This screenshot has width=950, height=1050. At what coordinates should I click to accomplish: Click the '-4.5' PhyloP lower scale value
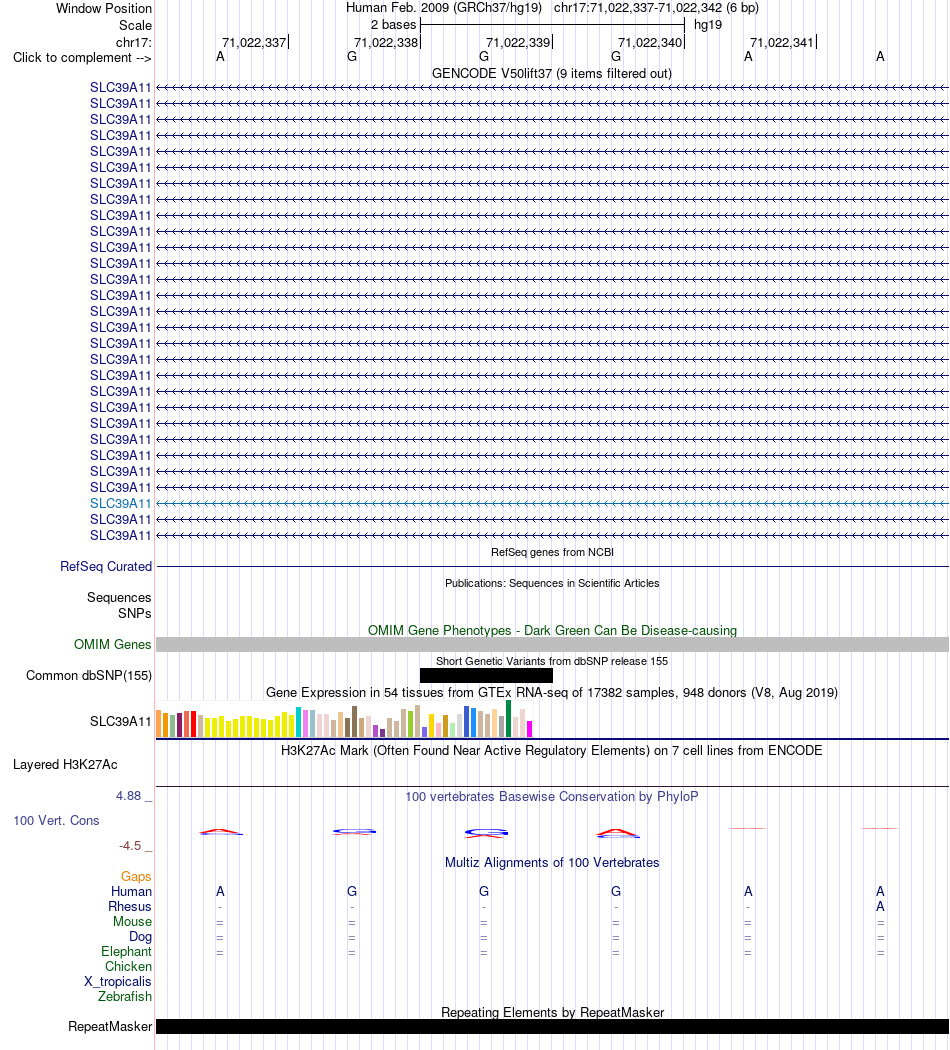(130, 846)
